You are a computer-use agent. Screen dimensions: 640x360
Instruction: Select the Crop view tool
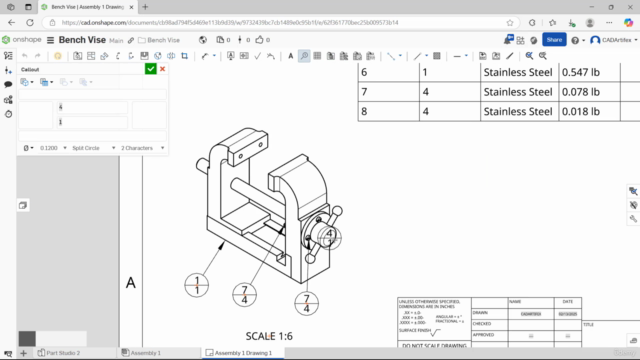click(184, 56)
